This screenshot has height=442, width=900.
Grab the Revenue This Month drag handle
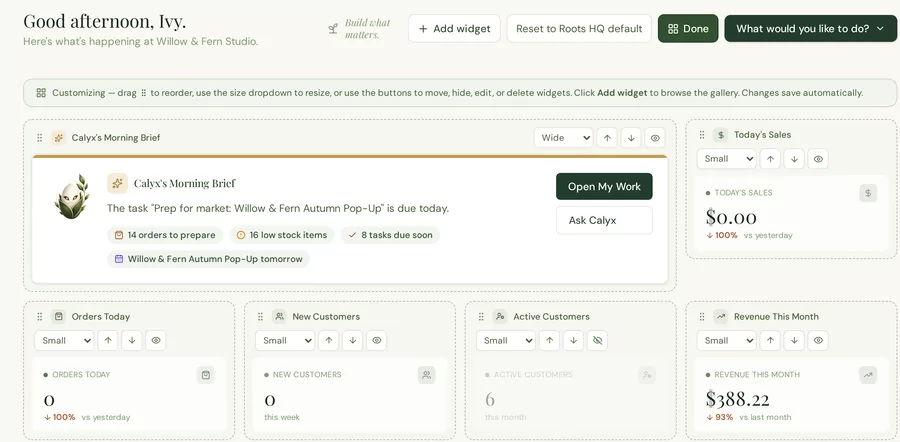coord(702,317)
